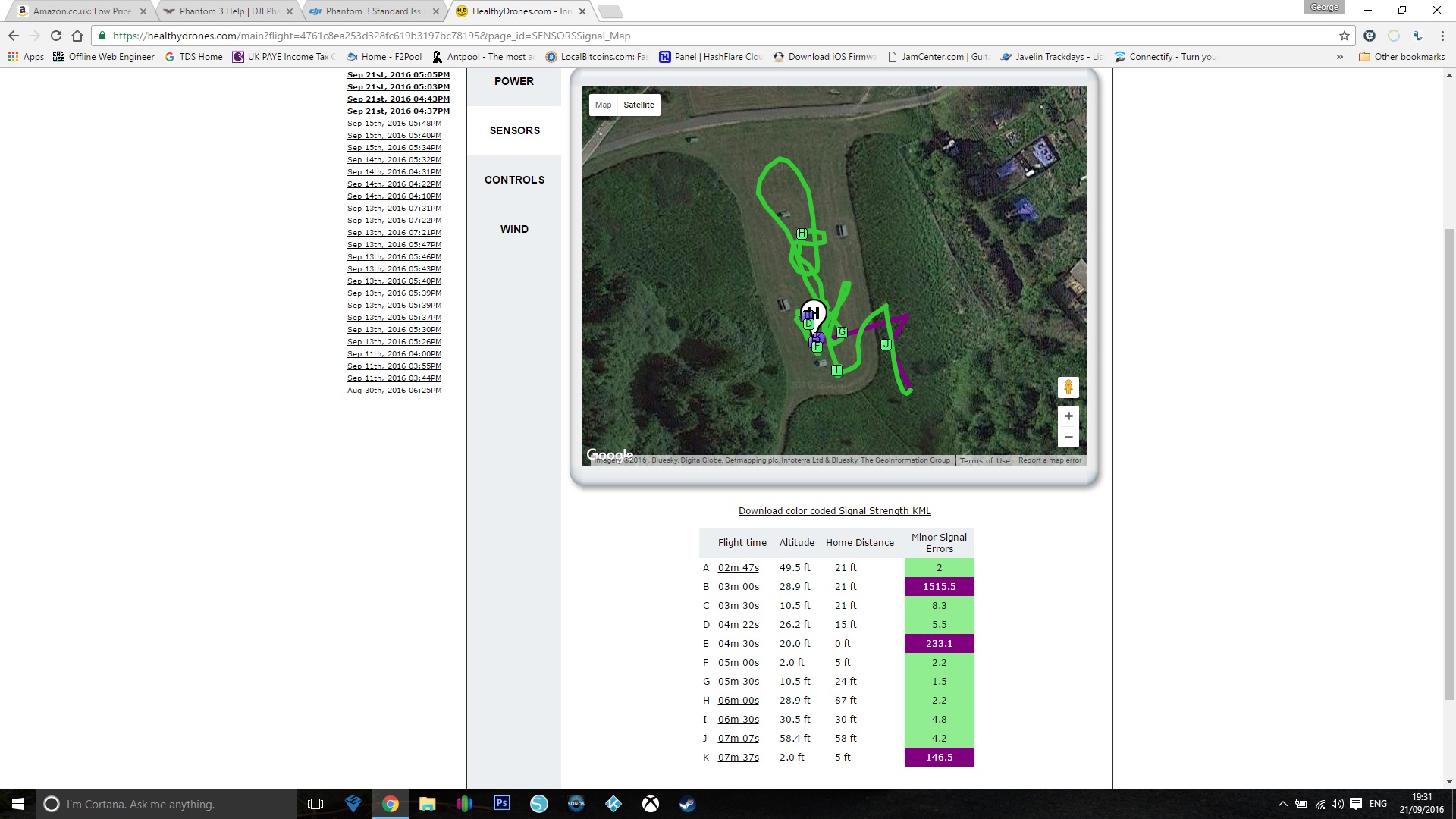The image size is (1456, 819).
Task: Click the white home point pin
Action: (814, 312)
